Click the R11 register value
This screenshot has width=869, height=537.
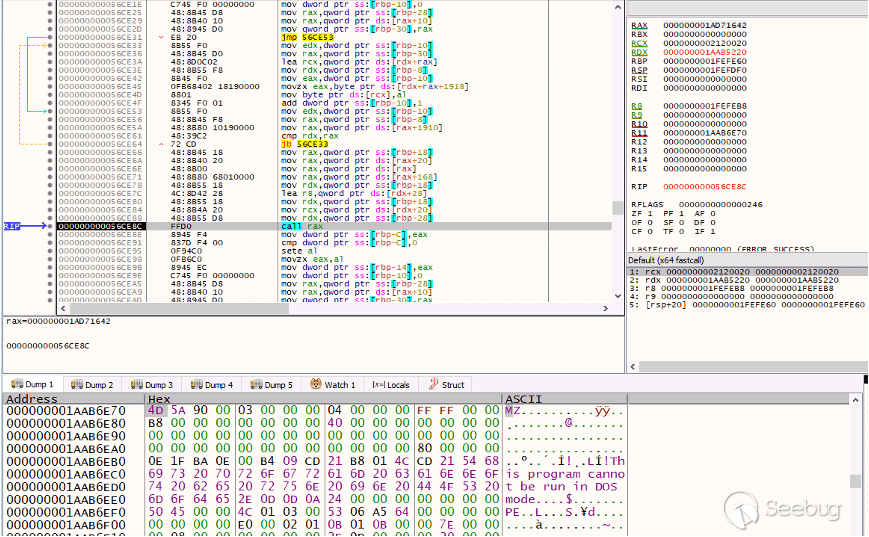[704, 132]
